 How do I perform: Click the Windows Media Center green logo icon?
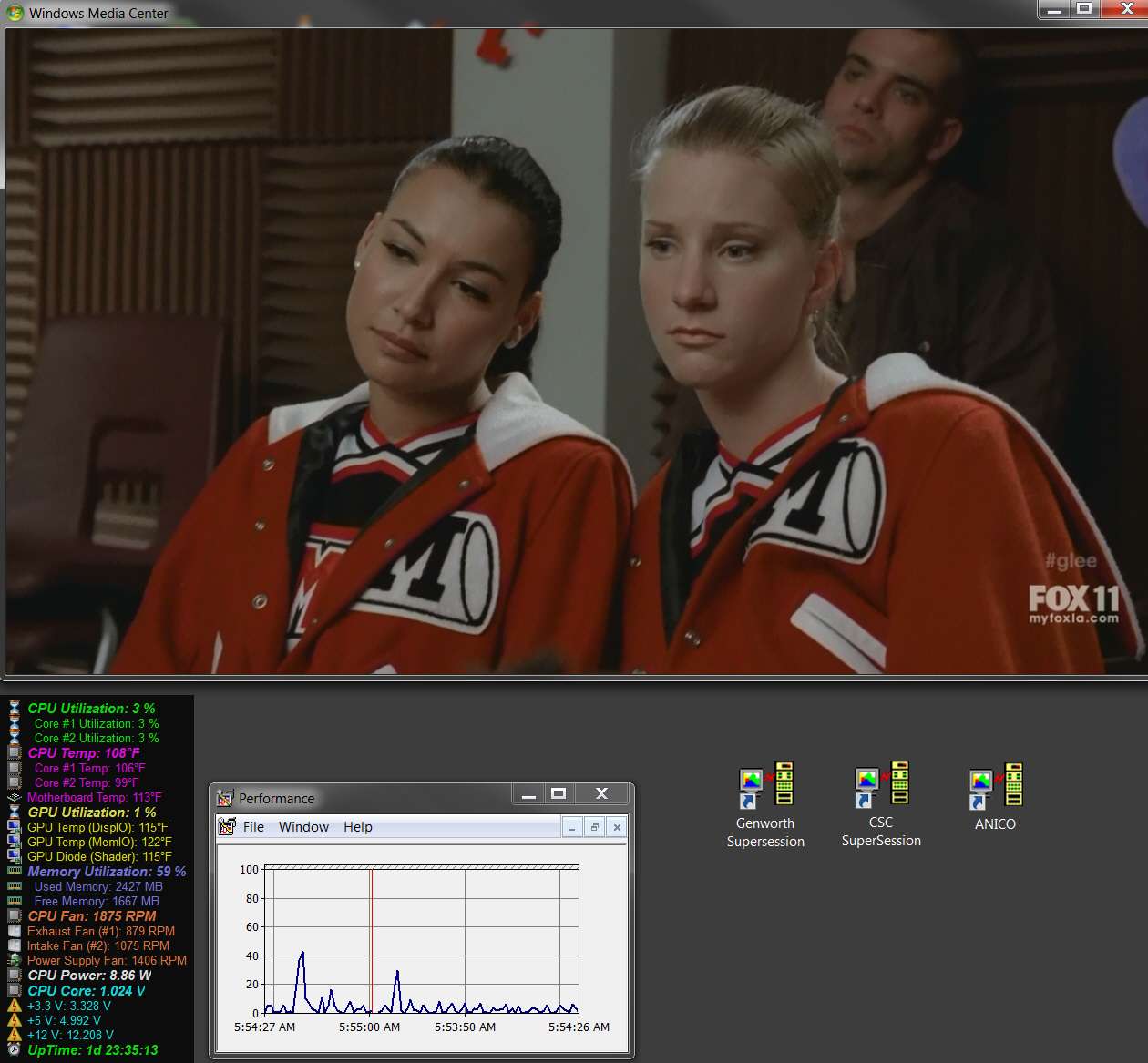point(15,13)
